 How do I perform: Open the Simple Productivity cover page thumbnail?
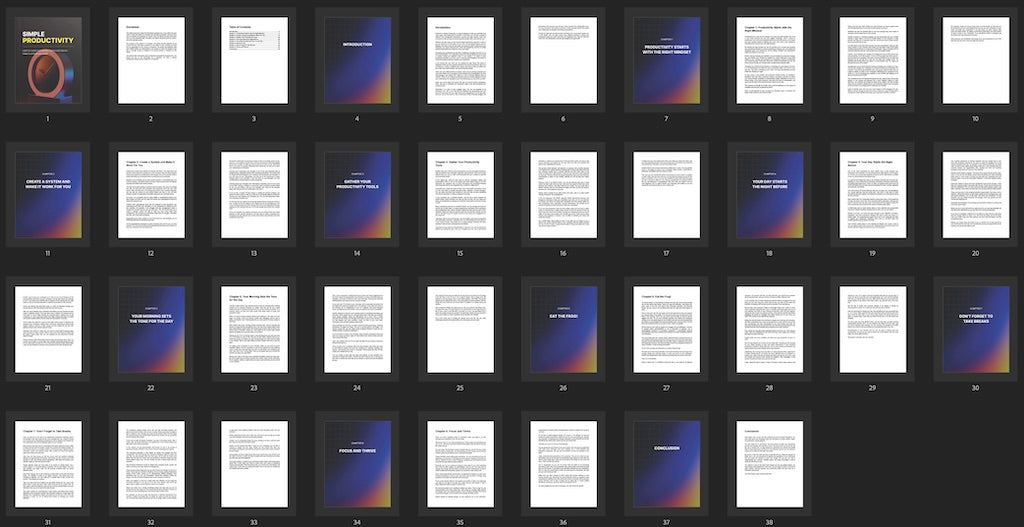tap(48, 60)
